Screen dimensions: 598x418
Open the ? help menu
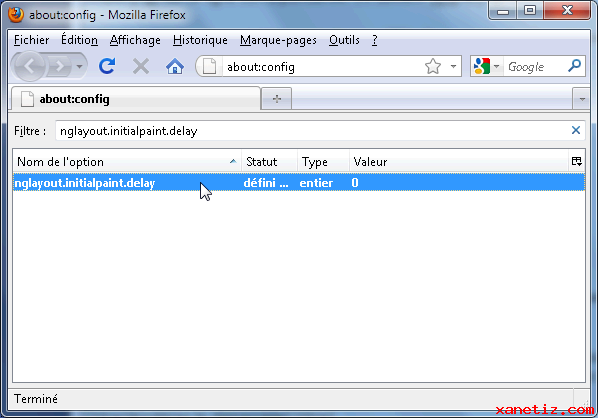coord(375,40)
